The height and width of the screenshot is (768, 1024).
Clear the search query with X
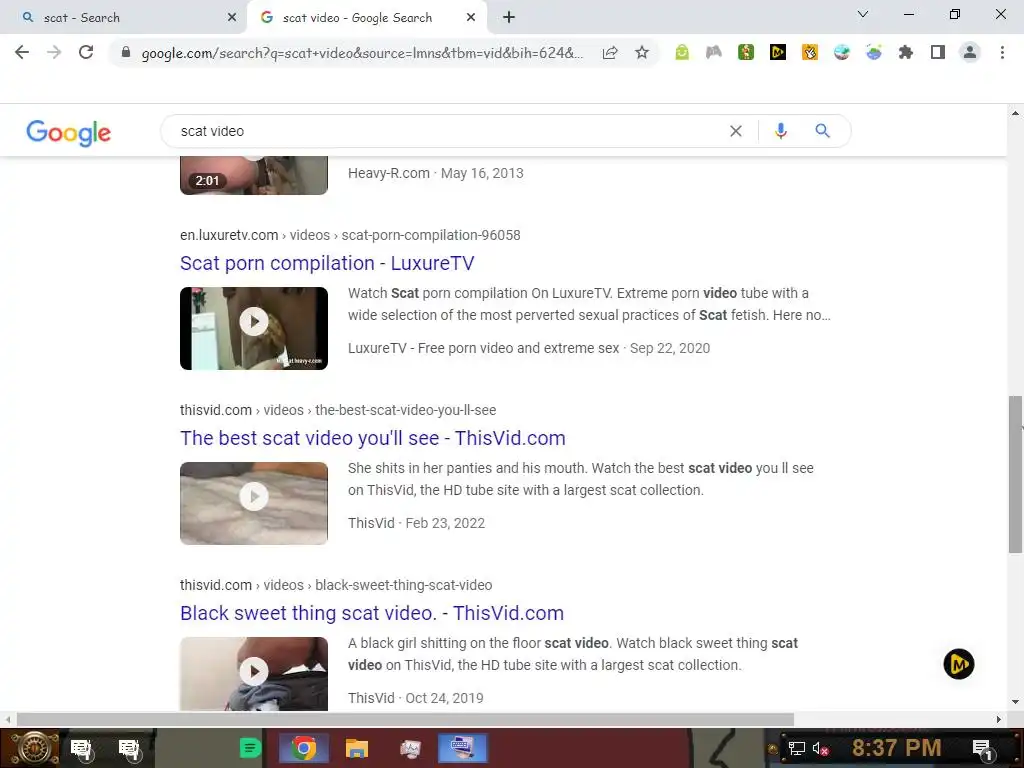coord(736,131)
